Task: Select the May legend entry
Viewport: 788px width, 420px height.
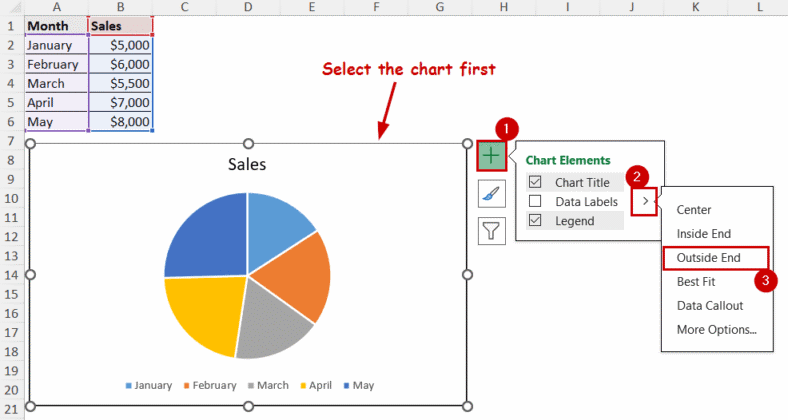Action: [362, 385]
